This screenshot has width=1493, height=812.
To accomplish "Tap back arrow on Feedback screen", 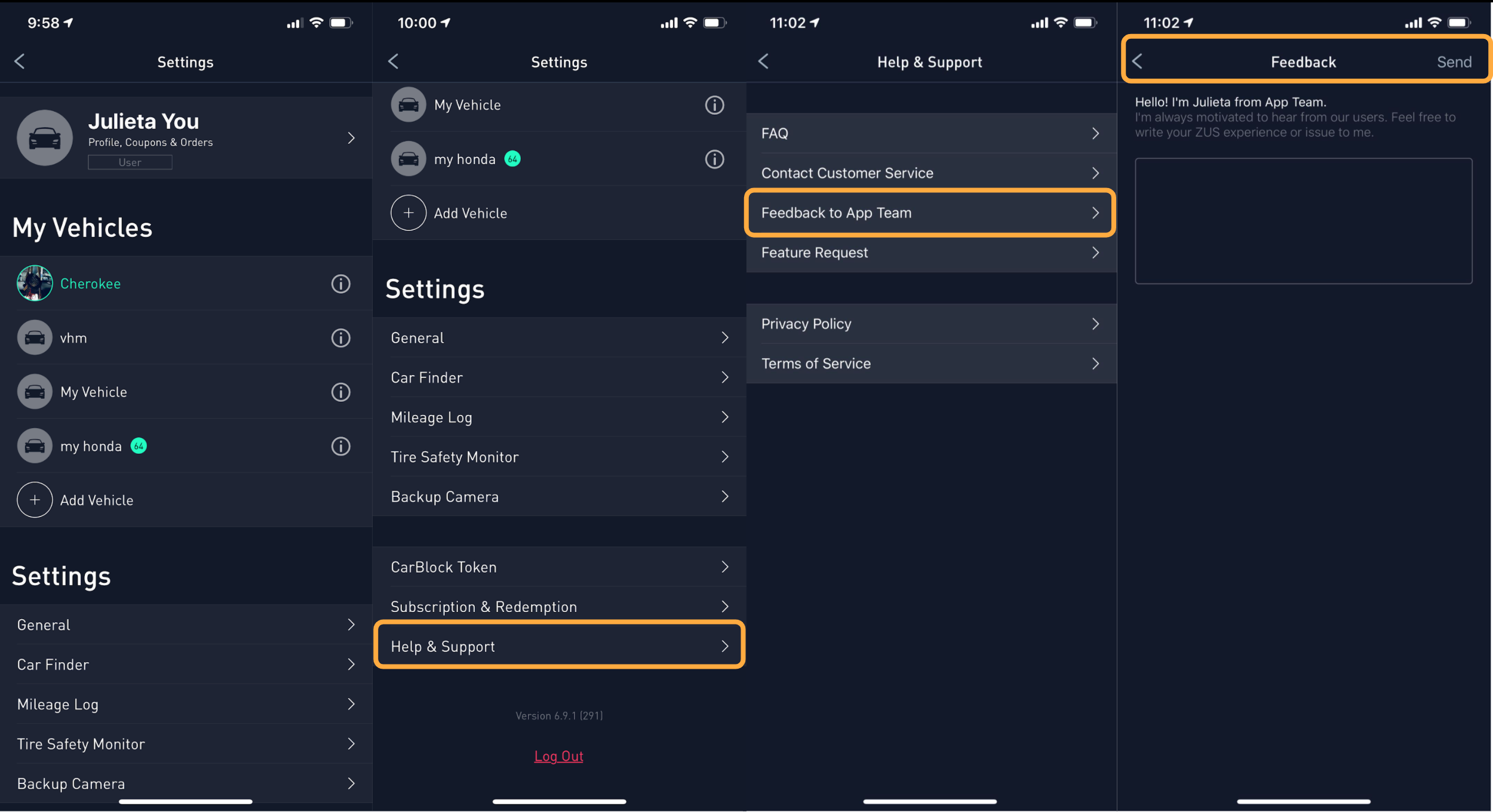I will pos(1137,61).
